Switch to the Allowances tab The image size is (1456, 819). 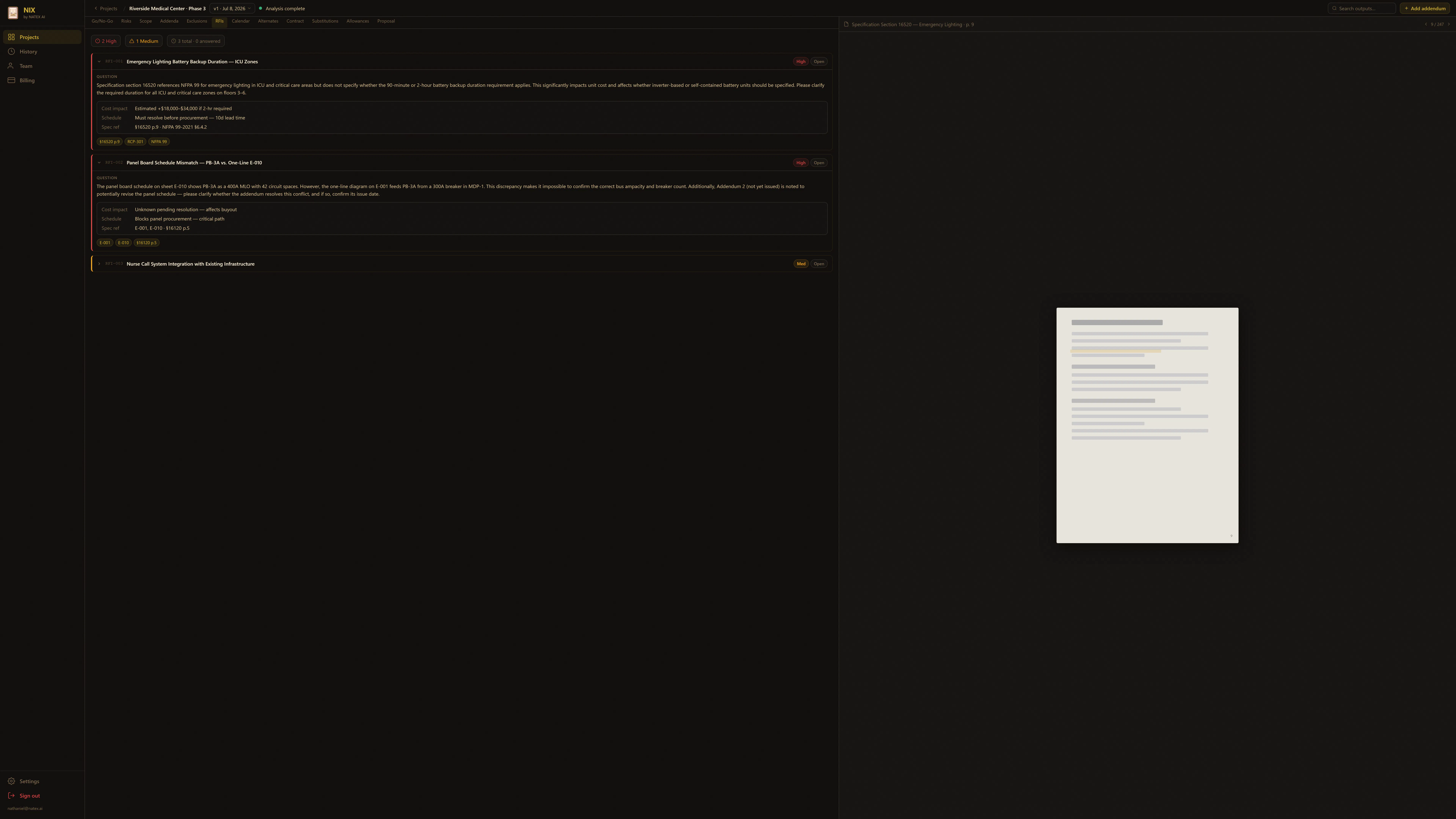click(358, 21)
